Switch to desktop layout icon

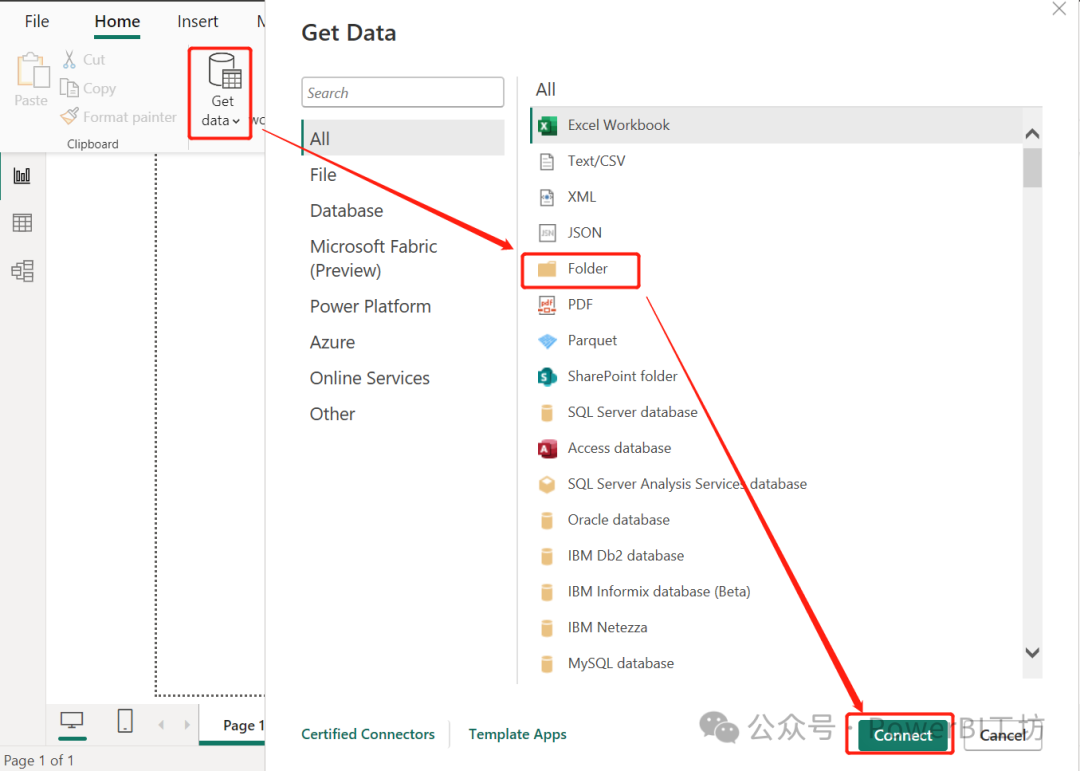(72, 721)
